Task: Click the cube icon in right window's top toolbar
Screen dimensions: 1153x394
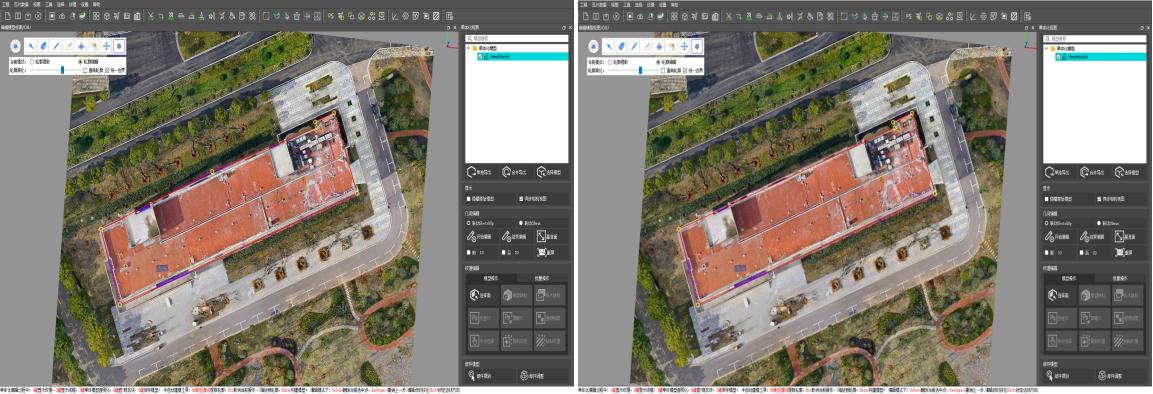Action: (x=684, y=15)
